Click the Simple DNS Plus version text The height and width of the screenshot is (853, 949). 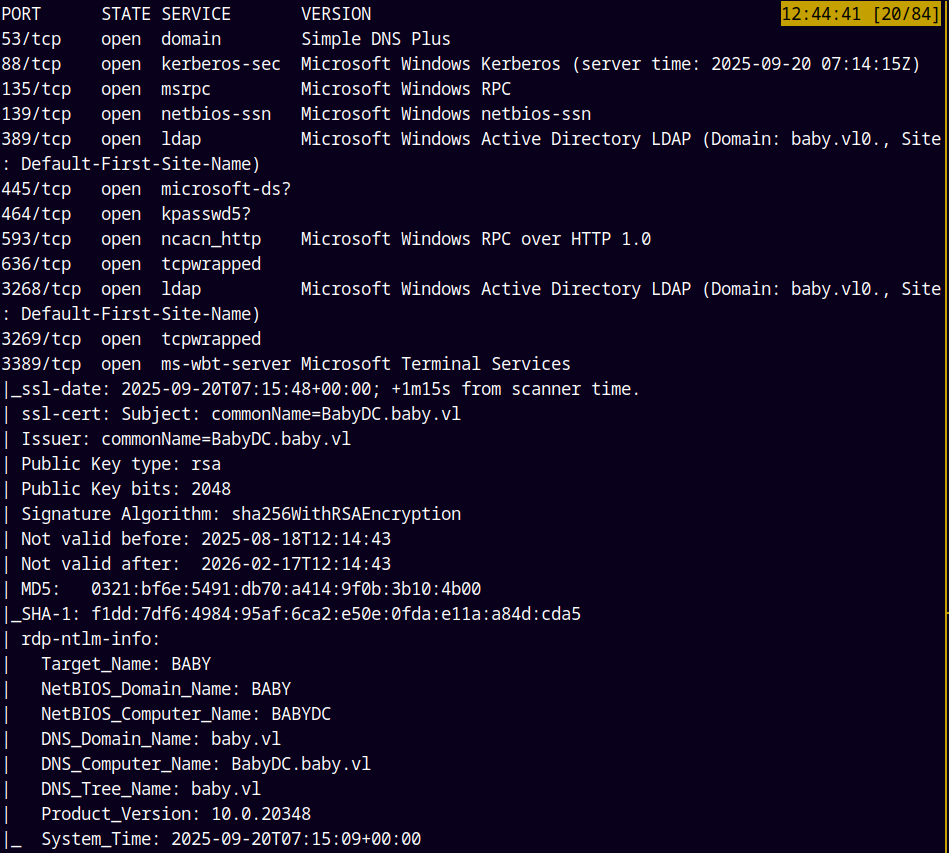tap(376, 39)
